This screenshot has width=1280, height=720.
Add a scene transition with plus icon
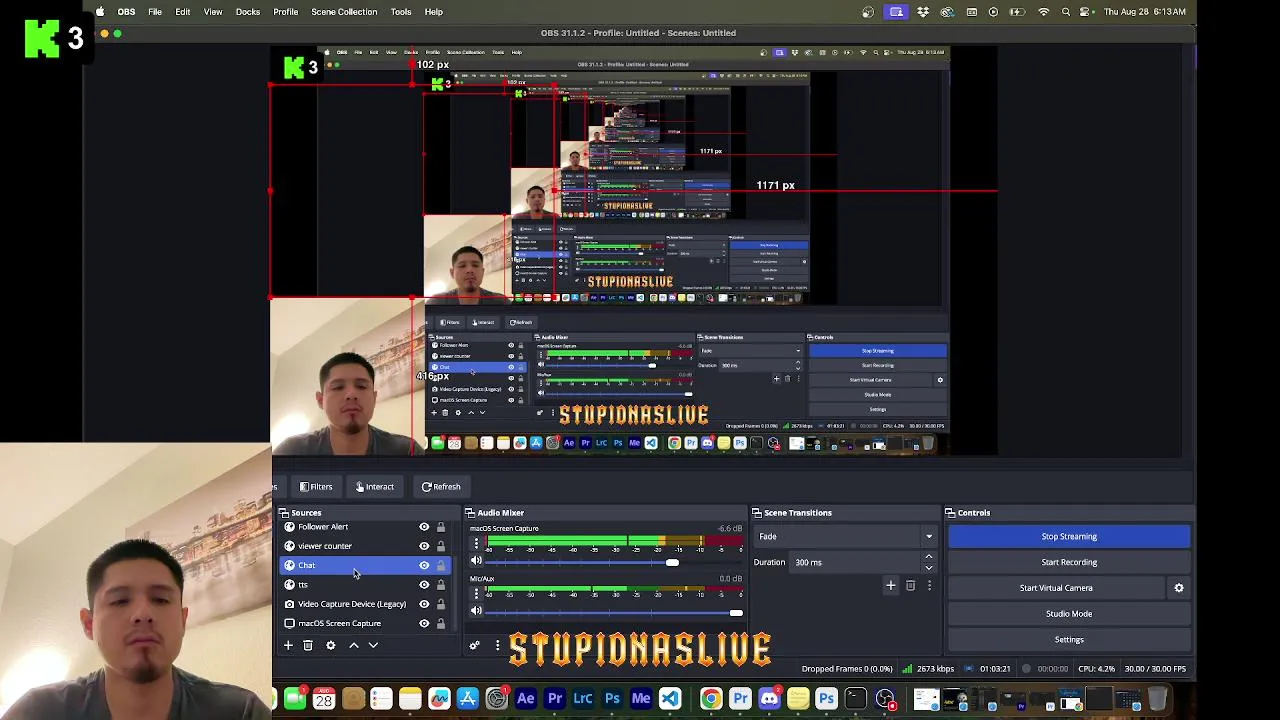click(890, 585)
